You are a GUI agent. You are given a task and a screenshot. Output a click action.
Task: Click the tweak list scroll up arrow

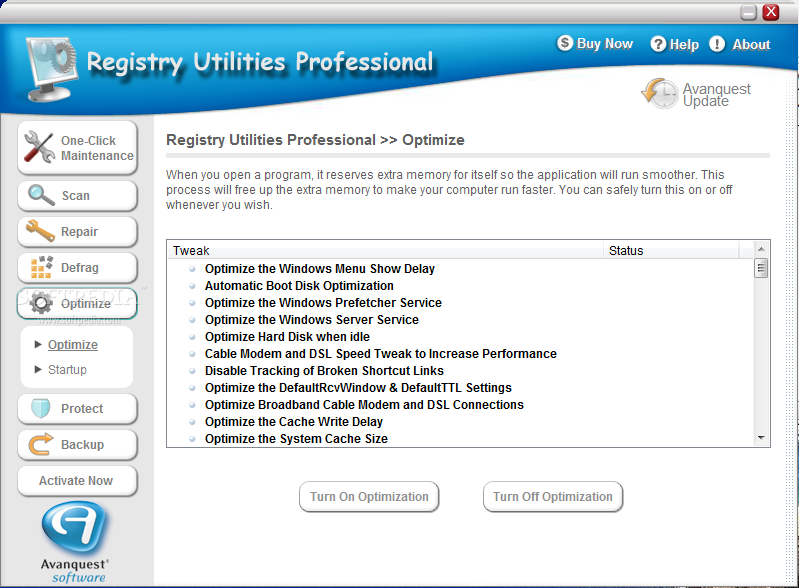[x=761, y=249]
